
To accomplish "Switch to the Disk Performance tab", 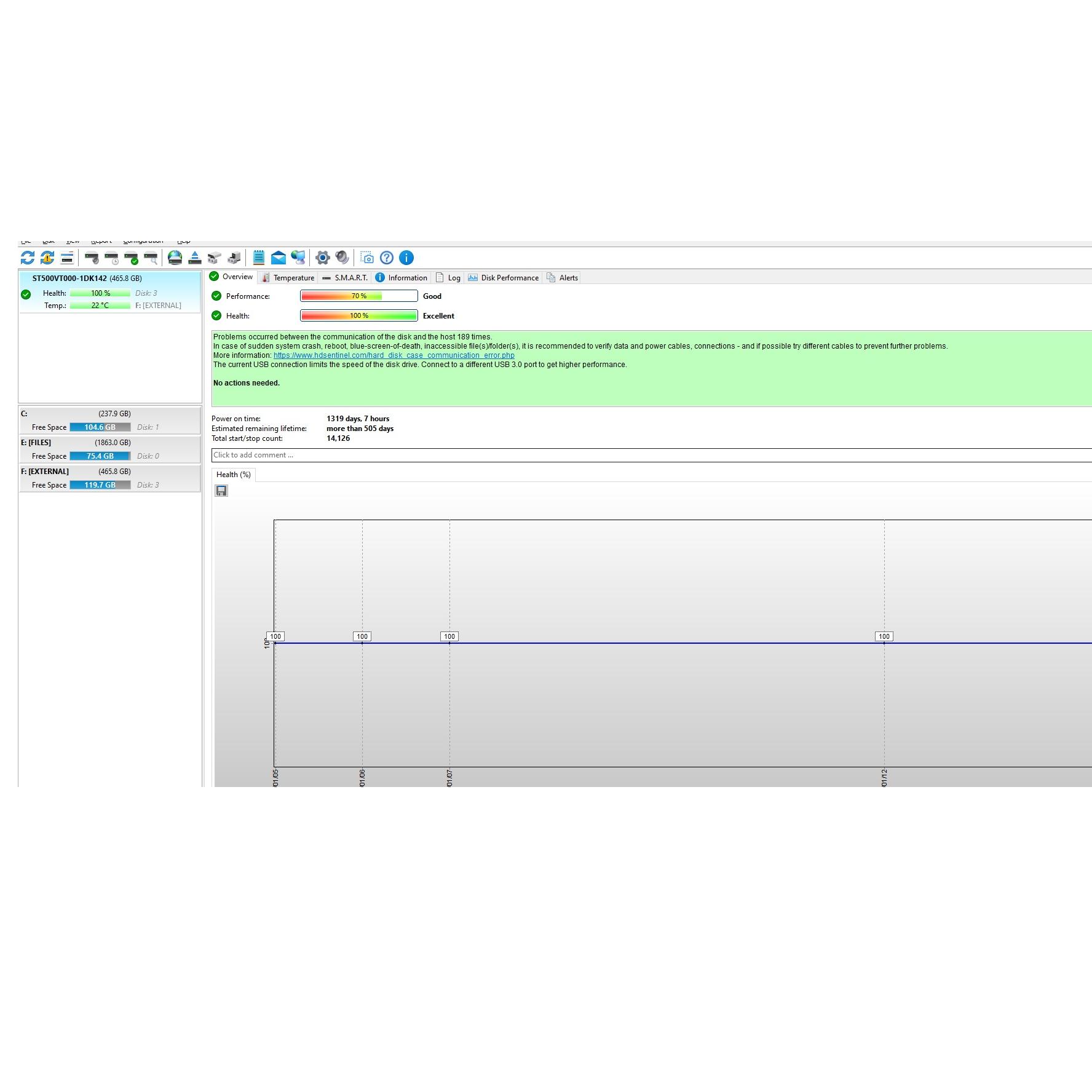I will tap(504, 278).
